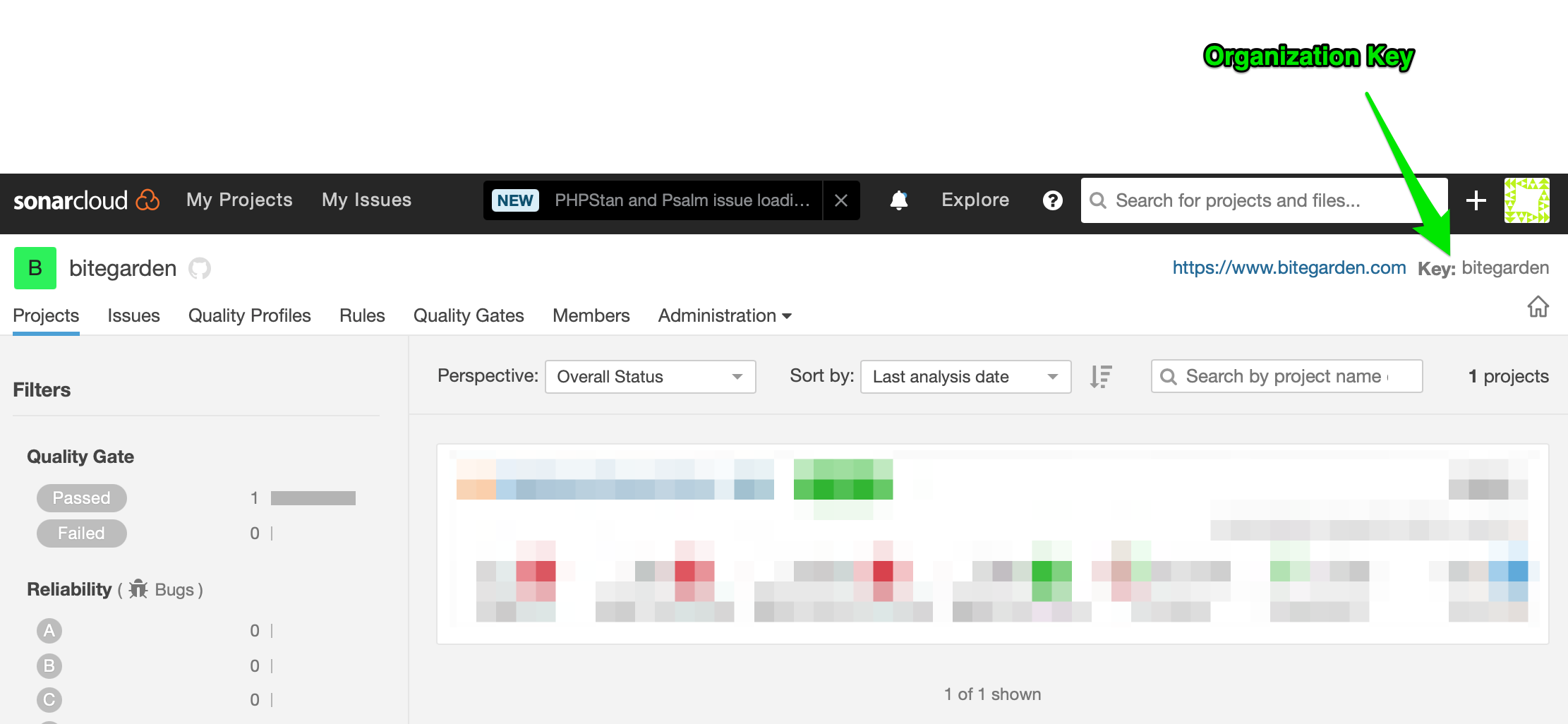The width and height of the screenshot is (1568, 724).
Task: Filter Reliability by rating A
Action: click(49, 631)
